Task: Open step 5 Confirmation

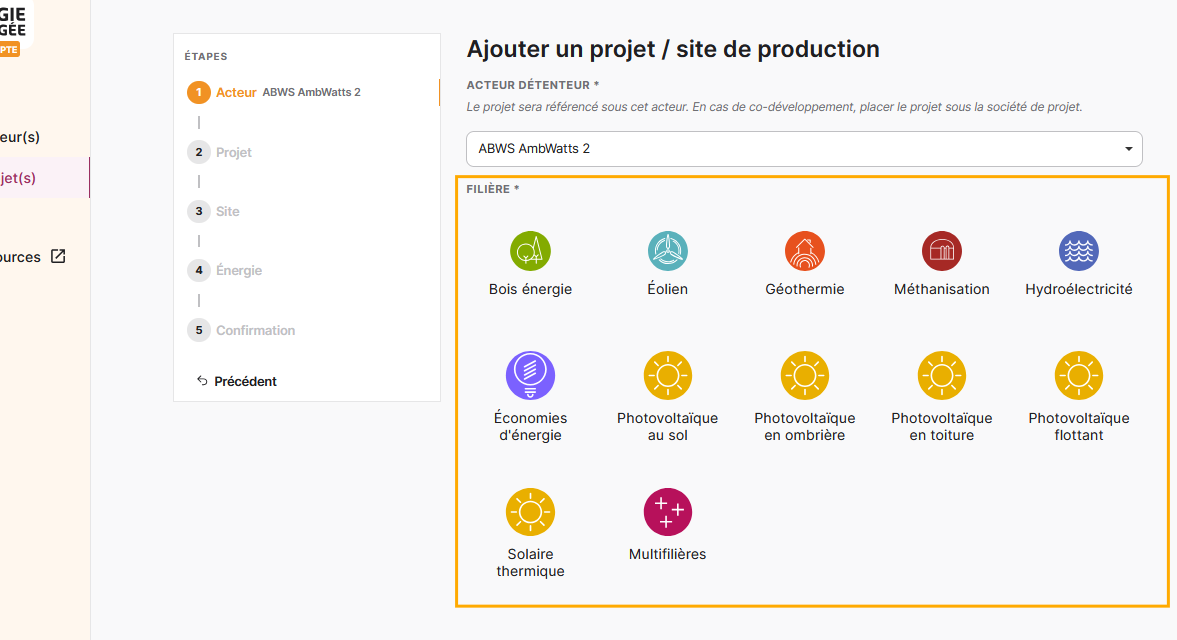Action: pos(241,330)
